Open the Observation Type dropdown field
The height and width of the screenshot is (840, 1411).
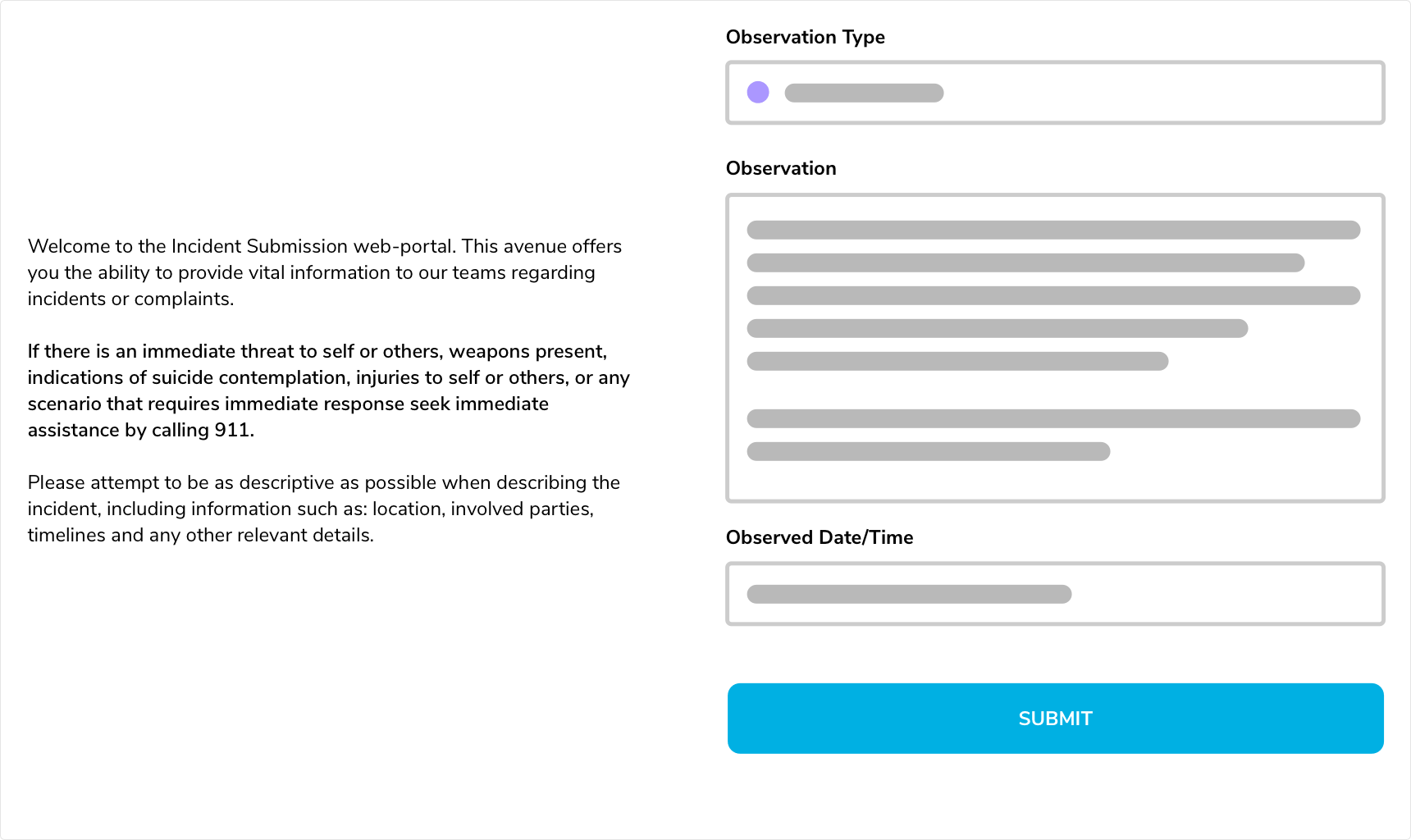pyautogui.click(x=1148, y=93)
